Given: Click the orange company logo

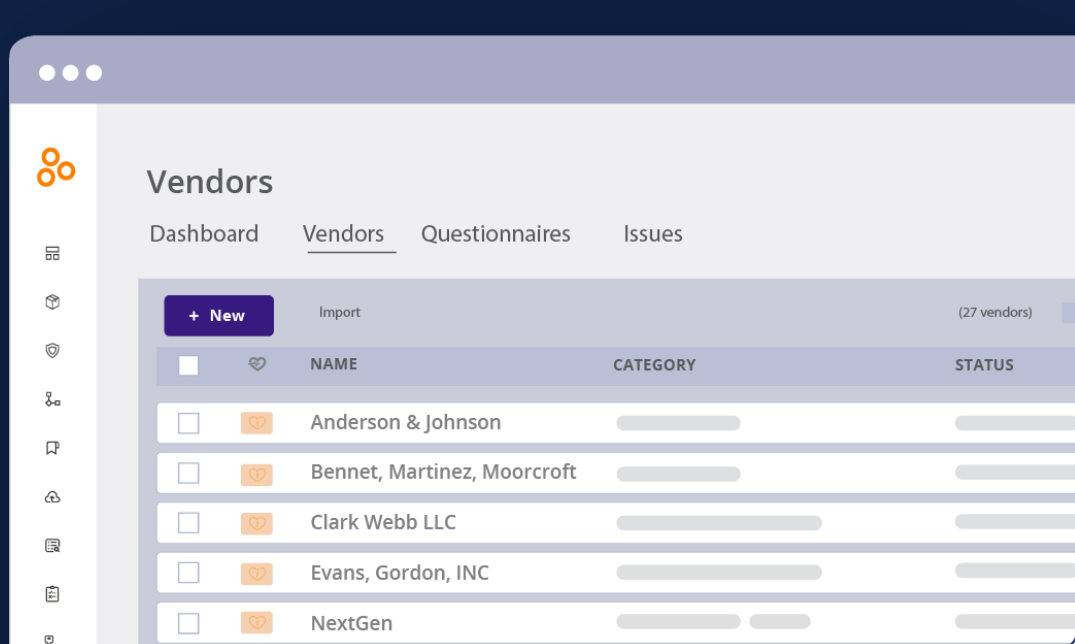Looking at the screenshot, I should [x=54, y=167].
